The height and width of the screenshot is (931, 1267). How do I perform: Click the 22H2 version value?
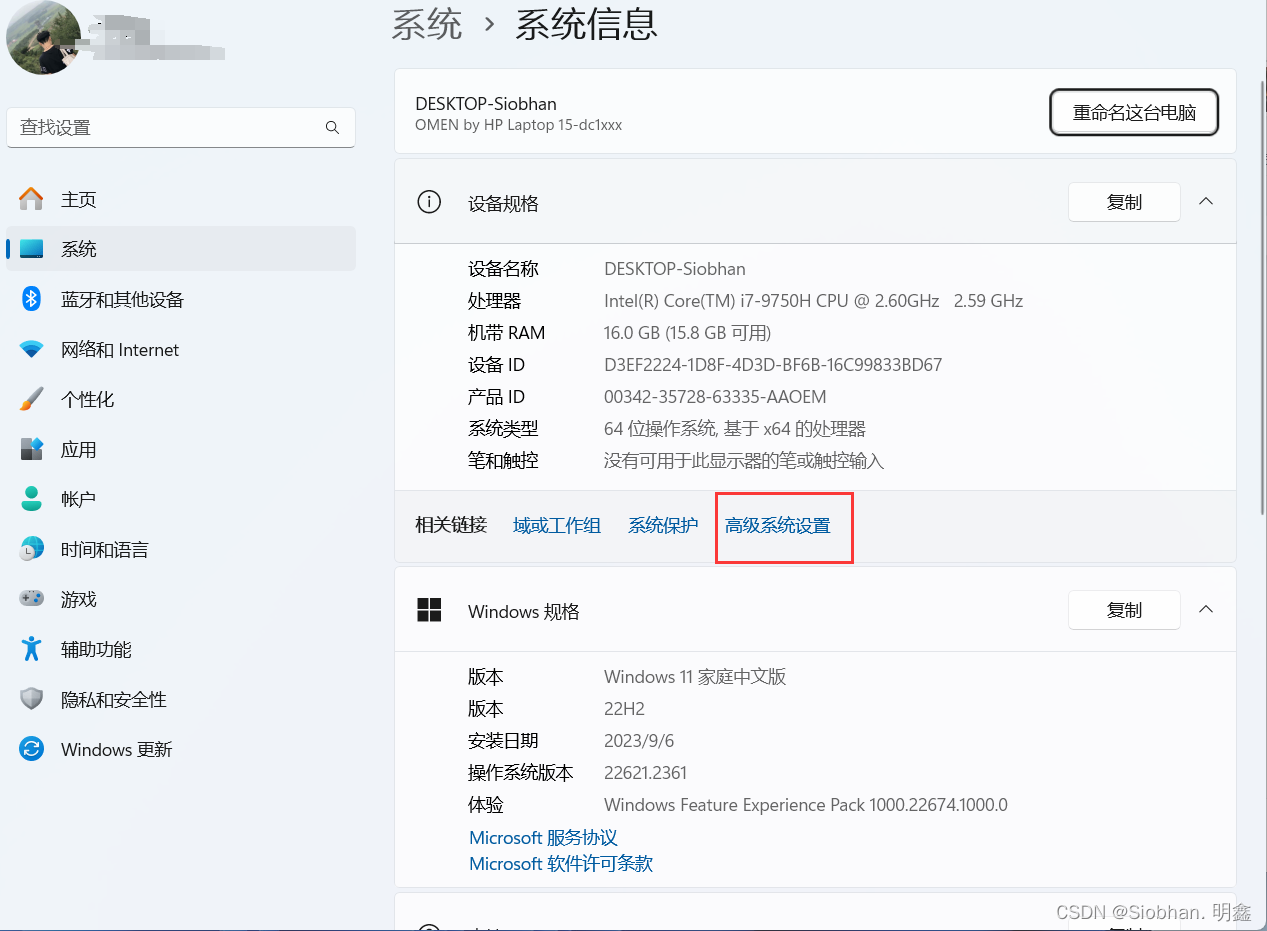[624, 709]
